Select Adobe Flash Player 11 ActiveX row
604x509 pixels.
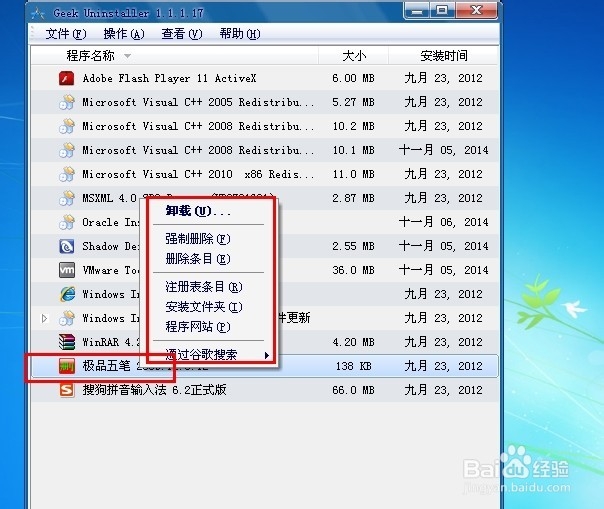[265, 78]
